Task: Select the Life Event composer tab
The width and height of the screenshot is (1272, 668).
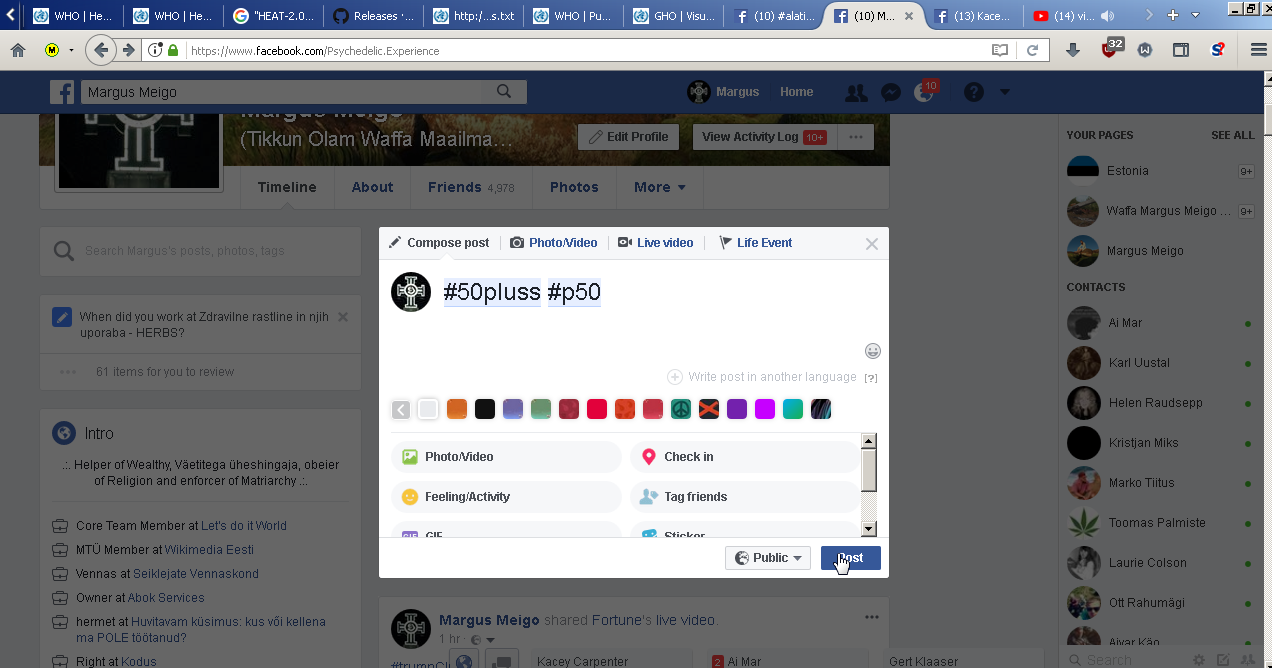Action: click(755, 243)
